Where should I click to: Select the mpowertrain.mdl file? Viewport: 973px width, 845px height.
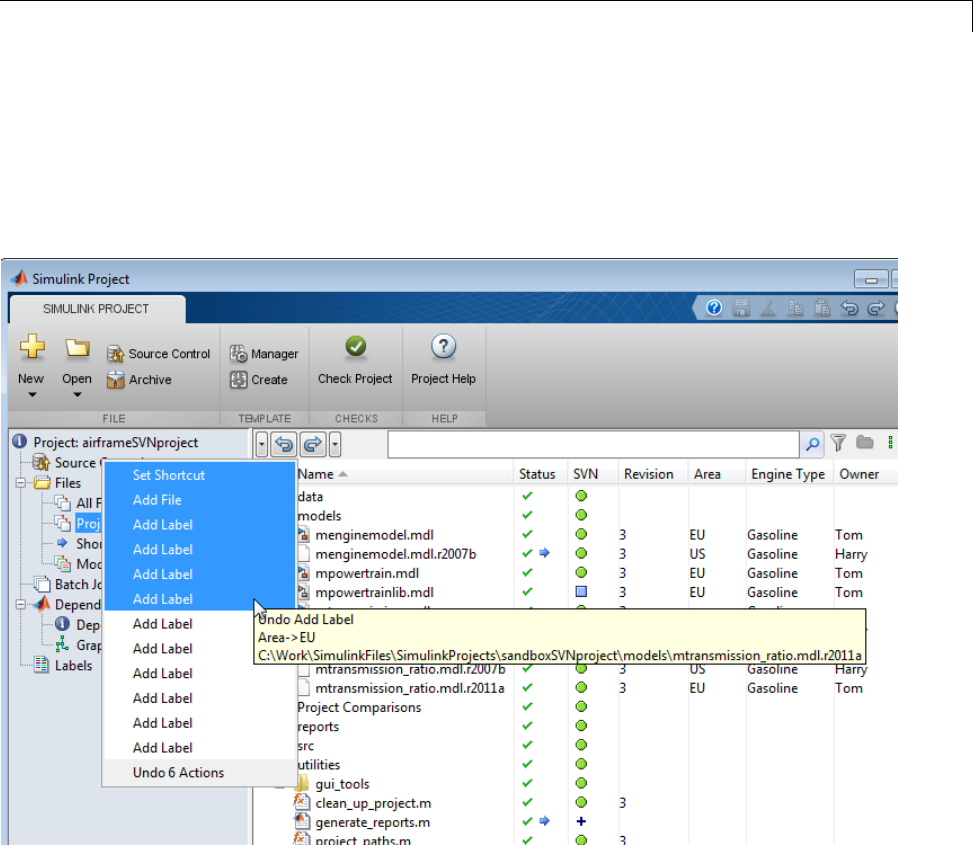[x=367, y=573]
